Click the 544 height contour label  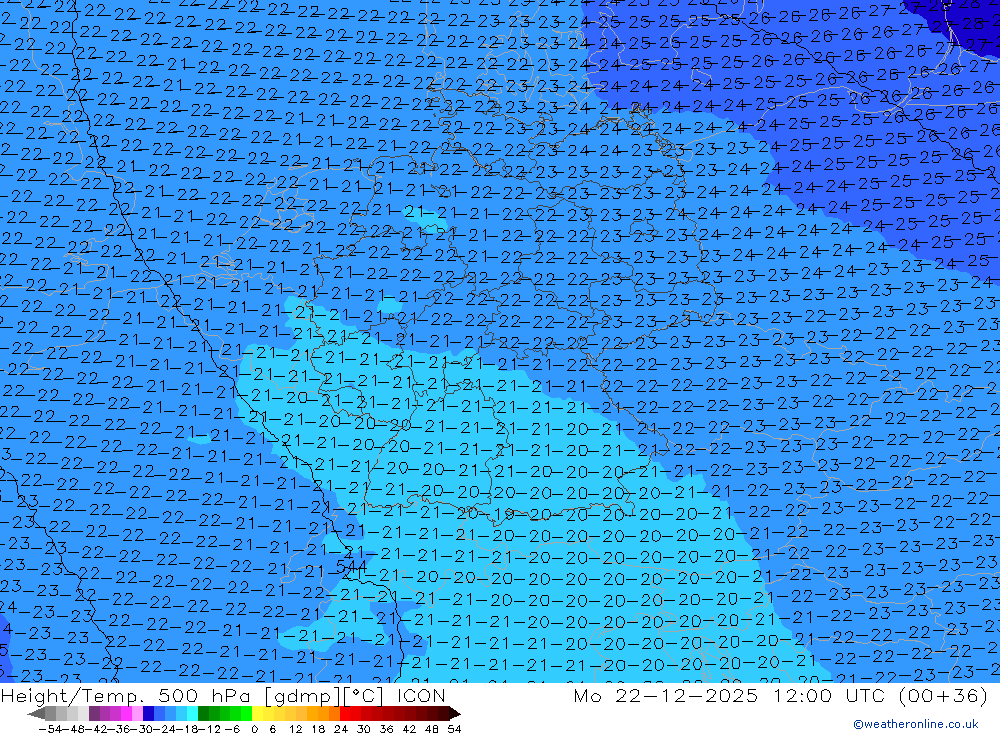click(351, 566)
